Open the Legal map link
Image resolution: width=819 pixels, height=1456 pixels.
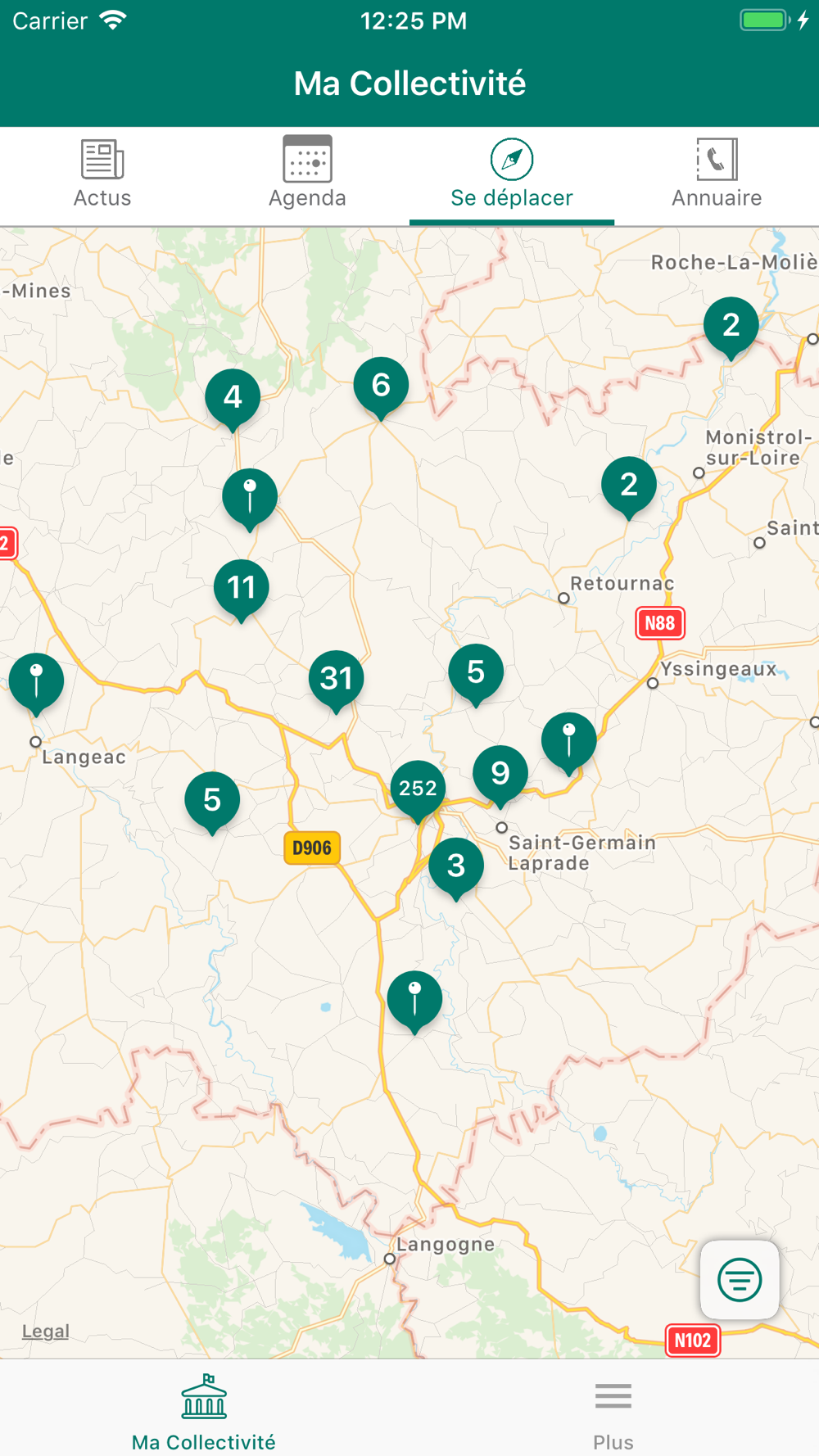point(45,1331)
